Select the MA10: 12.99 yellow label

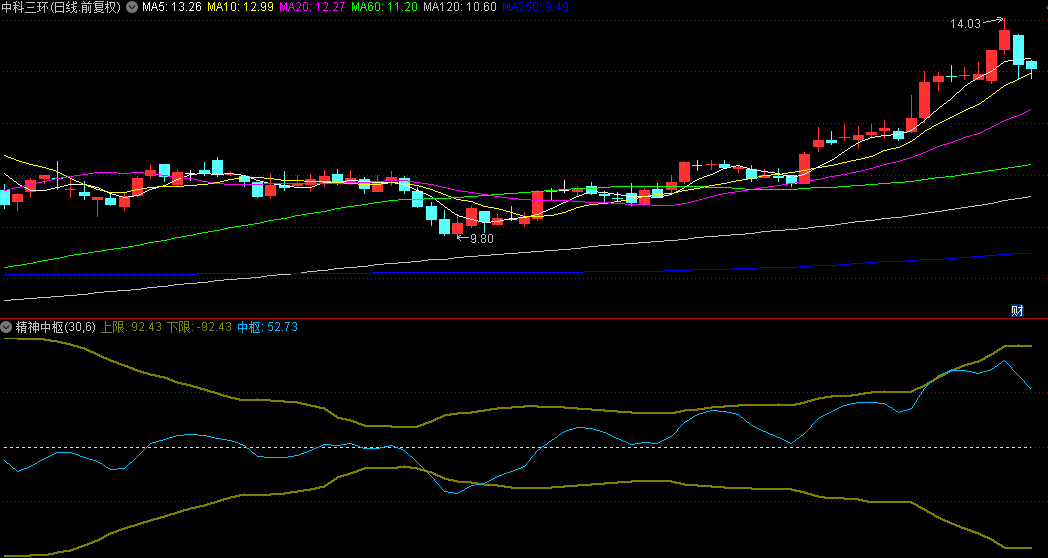(240, 7)
